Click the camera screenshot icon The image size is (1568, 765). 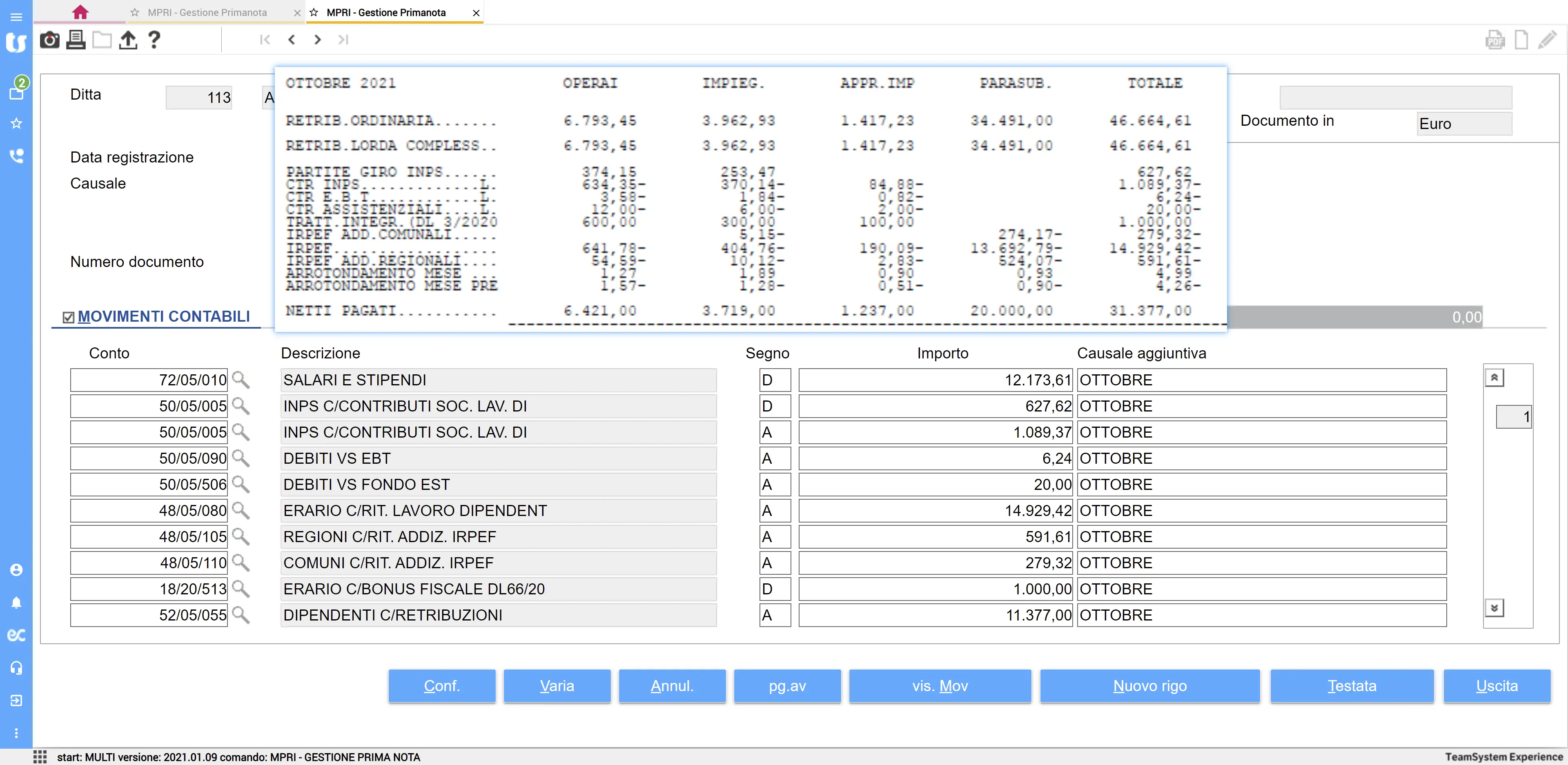[x=49, y=40]
